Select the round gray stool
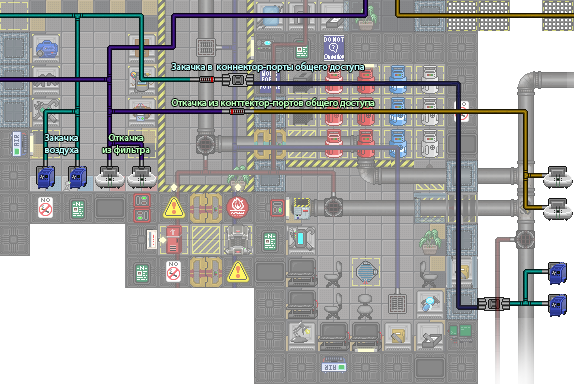574x384 pixels. coord(365,305)
